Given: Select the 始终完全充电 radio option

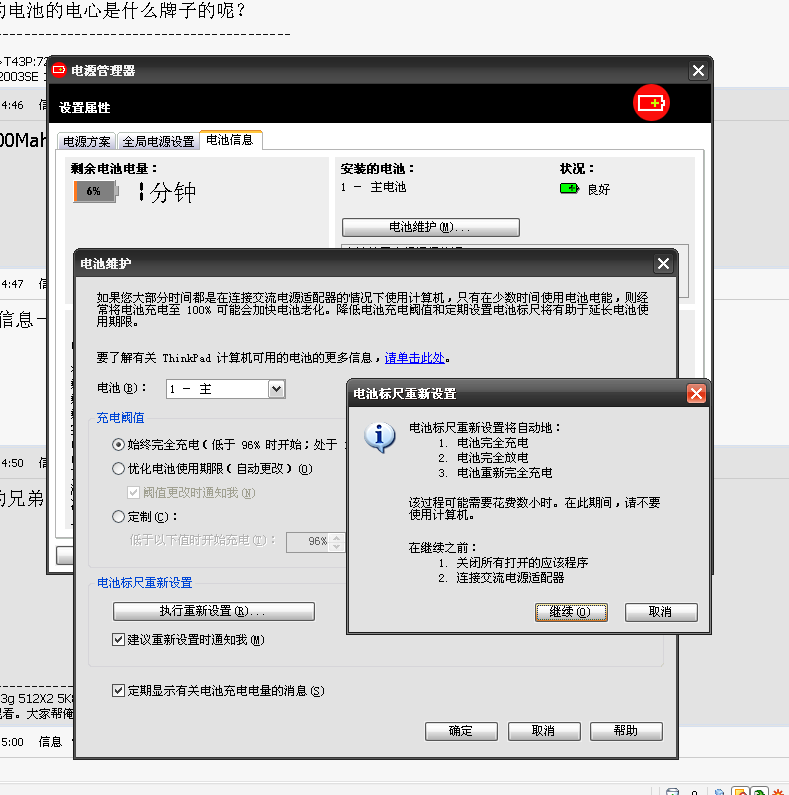Looking at the screenshot, I should point(120,443).
